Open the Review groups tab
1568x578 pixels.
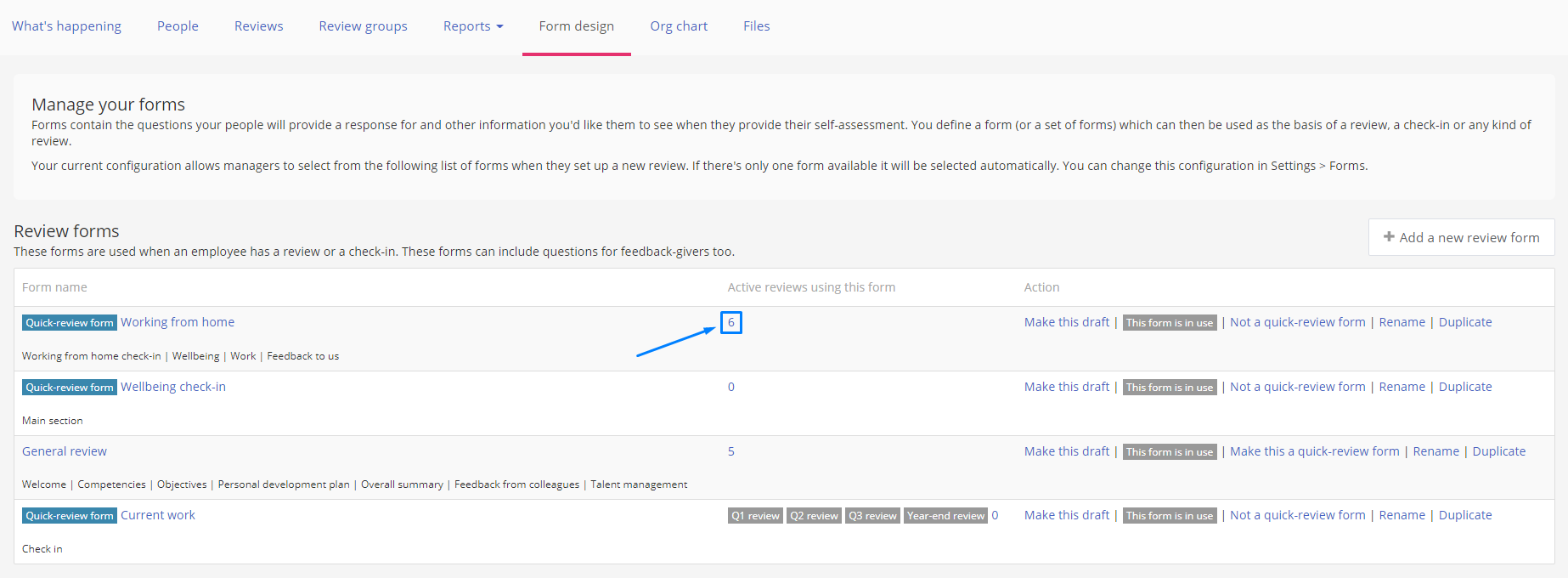pyautogui.click(x=363, y=26)
